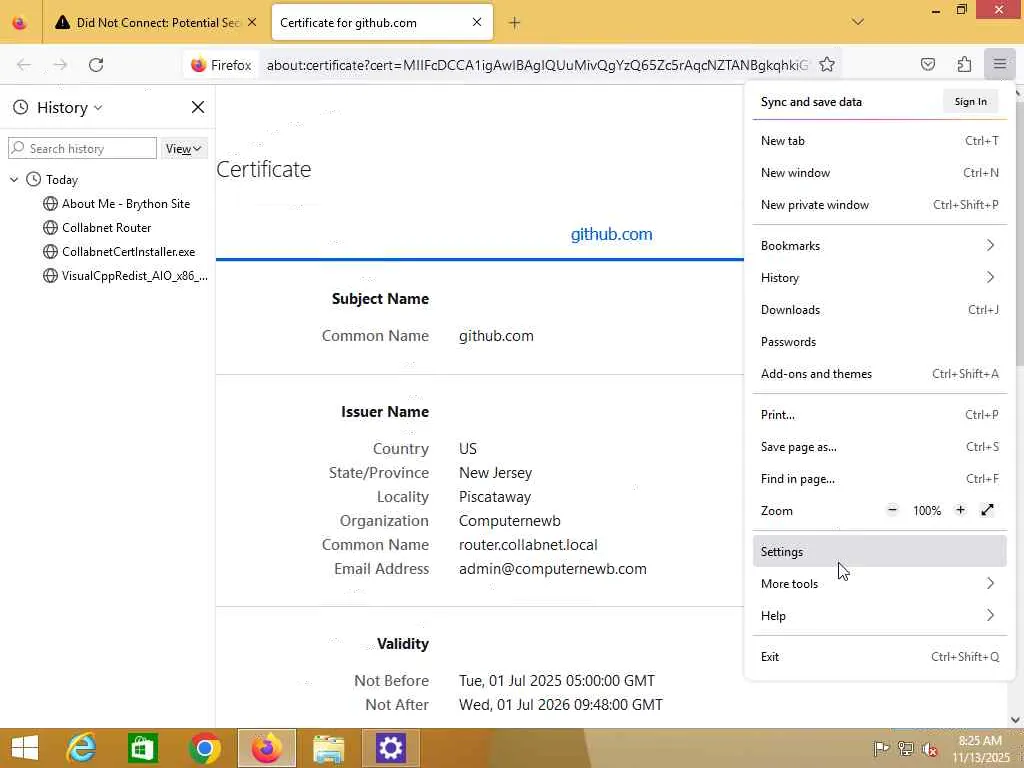The width and height of the screenshot is (1024, 768).
Task: Open Windows Store taskbar icon
Action: pos(143,748)
